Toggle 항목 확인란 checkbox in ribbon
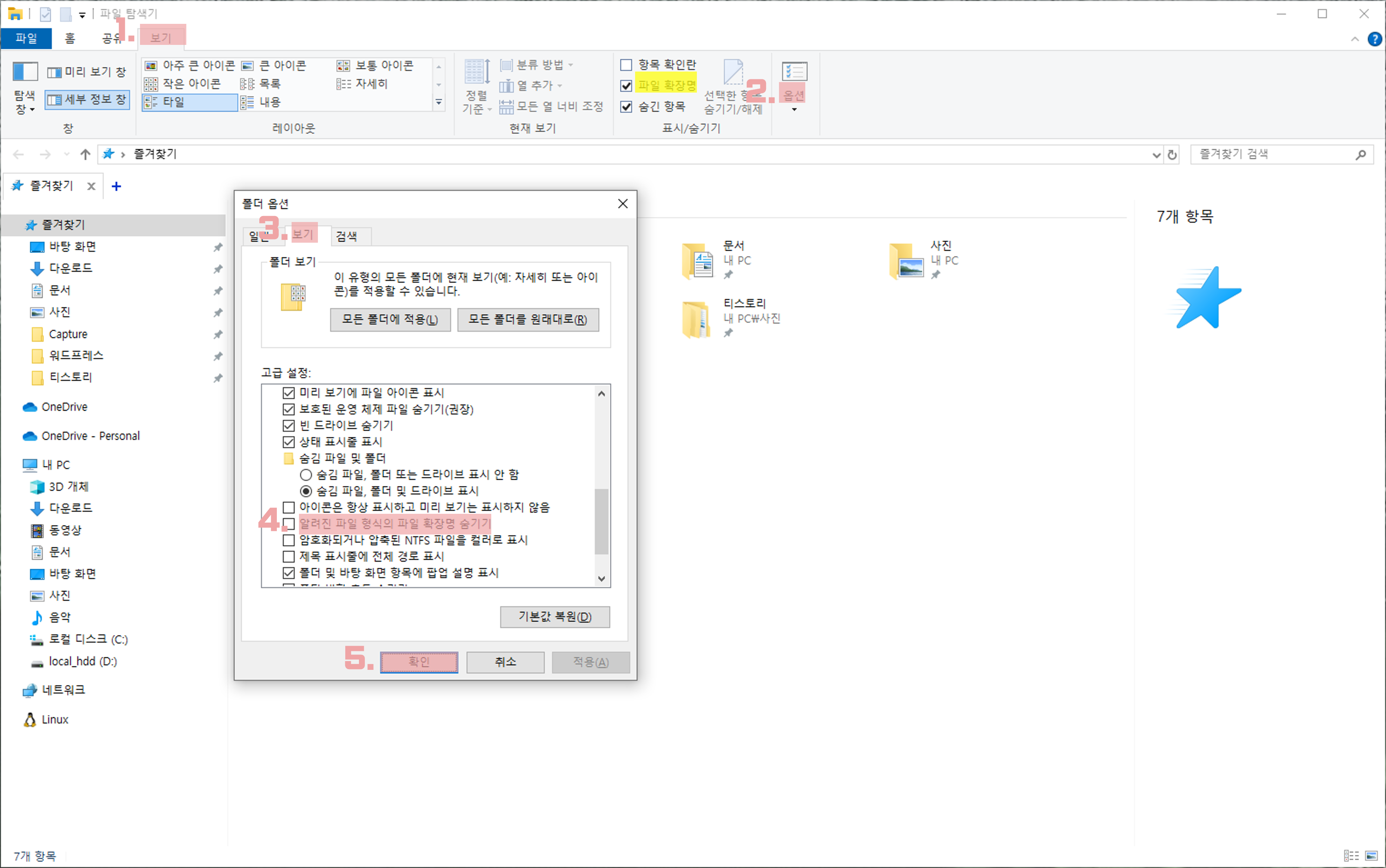 coord(626,65)
